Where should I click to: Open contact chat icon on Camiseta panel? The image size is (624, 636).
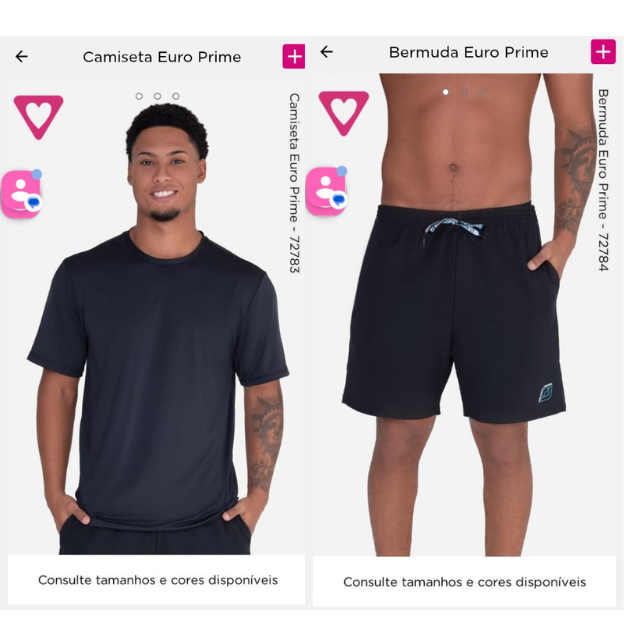click(x=22, y=194)
